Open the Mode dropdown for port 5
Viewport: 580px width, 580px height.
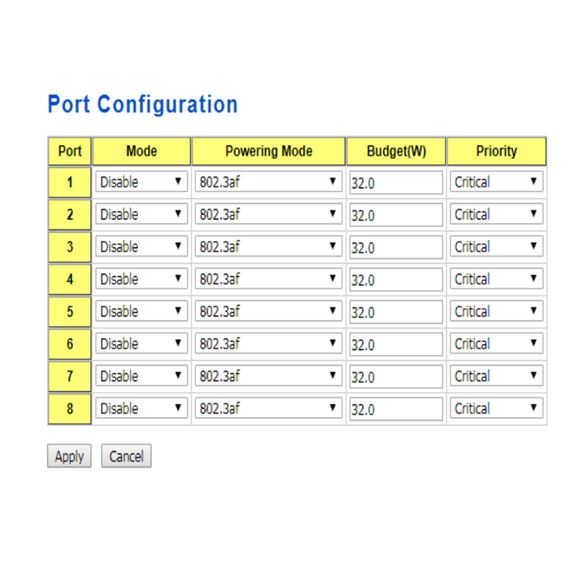pyautogui.click(x=141, y=311)
